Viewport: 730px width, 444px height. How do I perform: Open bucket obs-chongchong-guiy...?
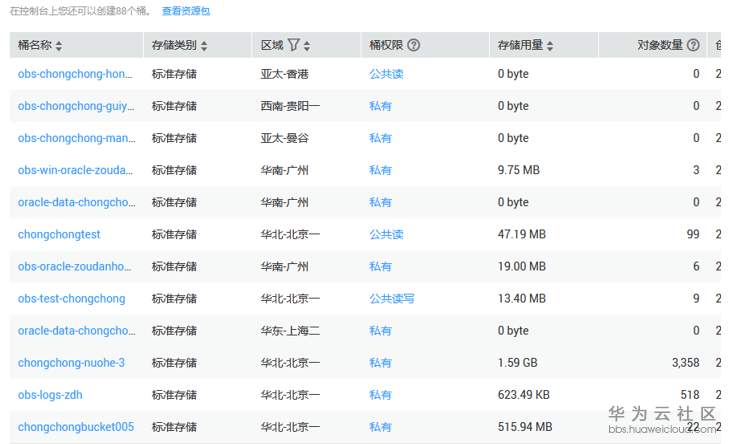(76, 106)
